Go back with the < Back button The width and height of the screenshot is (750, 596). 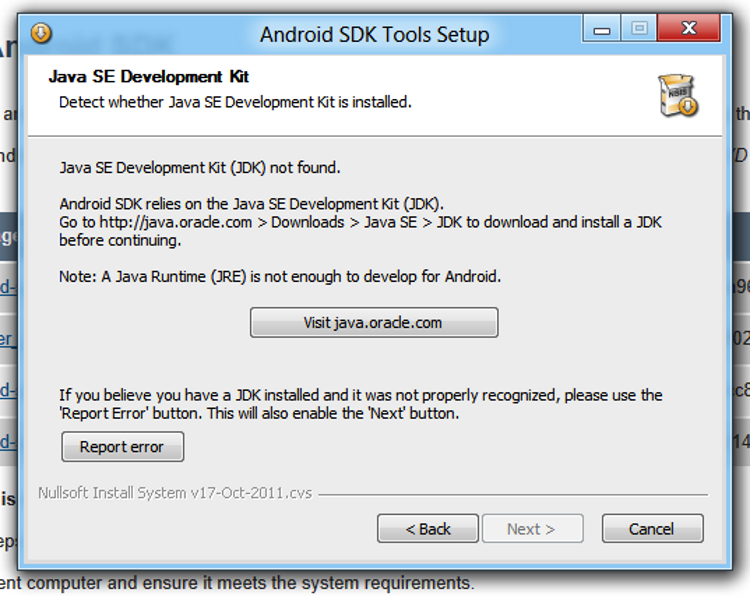click(428, 529)
